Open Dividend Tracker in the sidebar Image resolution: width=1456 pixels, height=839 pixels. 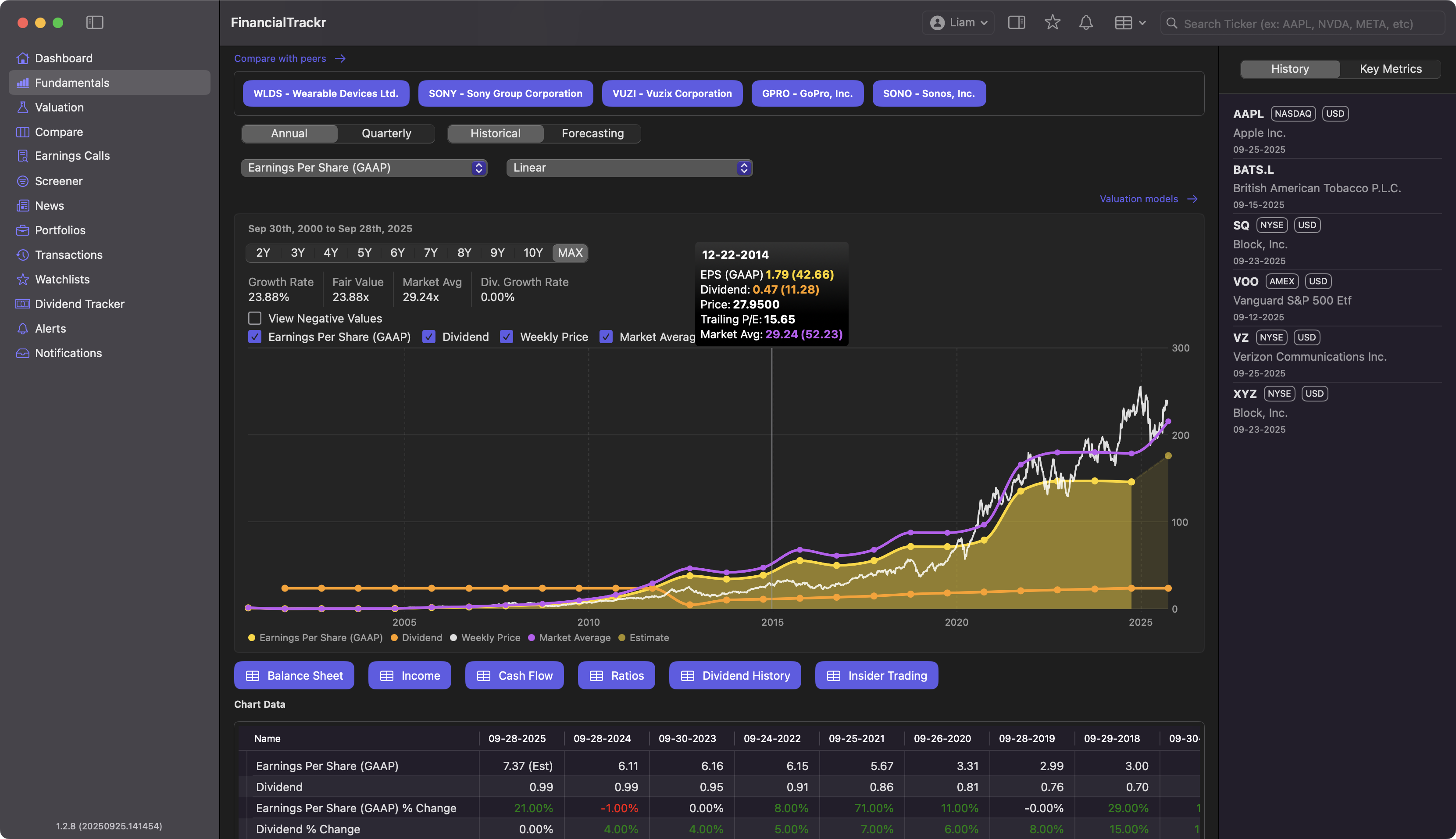pos(79,304)
